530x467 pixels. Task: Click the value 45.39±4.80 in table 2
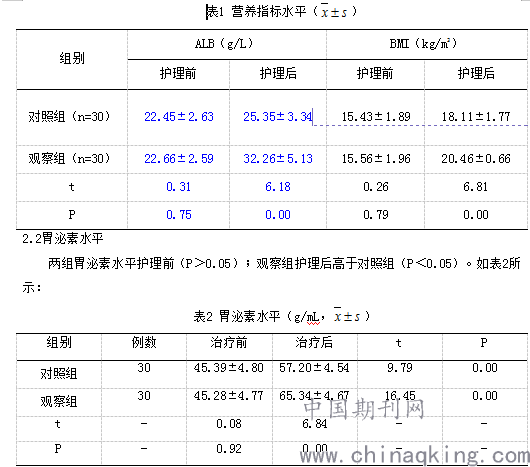point(229,368)
